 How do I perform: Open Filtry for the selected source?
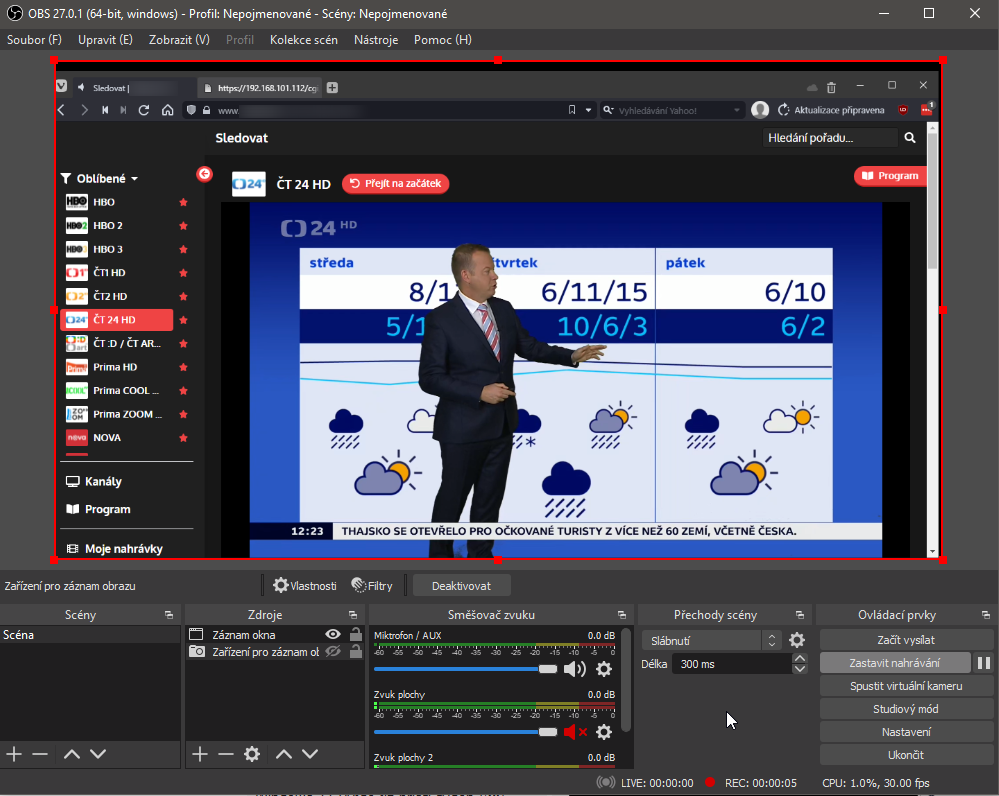pyautogui.click(x=372, y=585)
